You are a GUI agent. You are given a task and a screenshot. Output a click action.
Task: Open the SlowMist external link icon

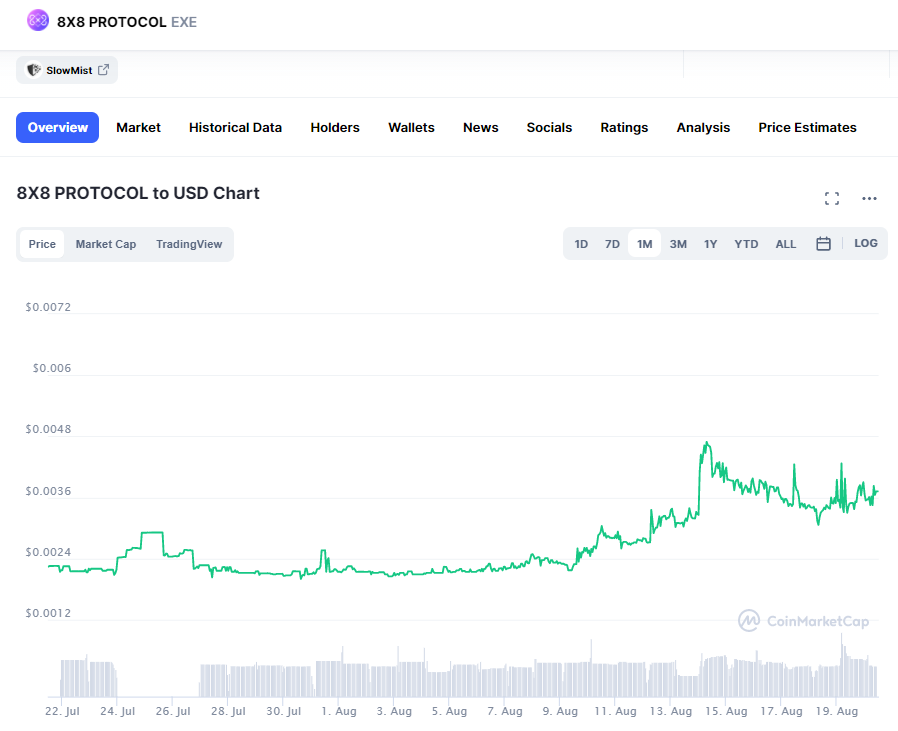pos(104,70)
